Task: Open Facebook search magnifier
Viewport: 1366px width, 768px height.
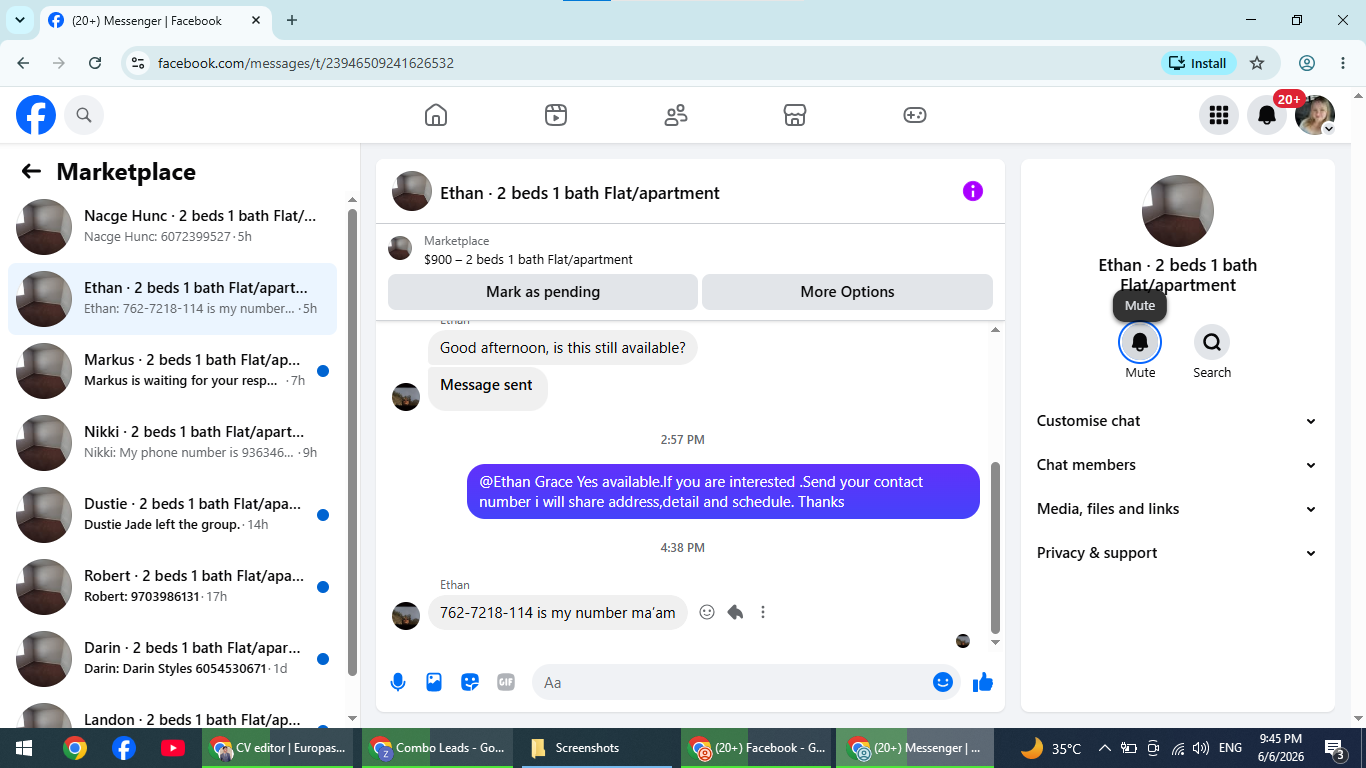Action: [x=84, y=115]
